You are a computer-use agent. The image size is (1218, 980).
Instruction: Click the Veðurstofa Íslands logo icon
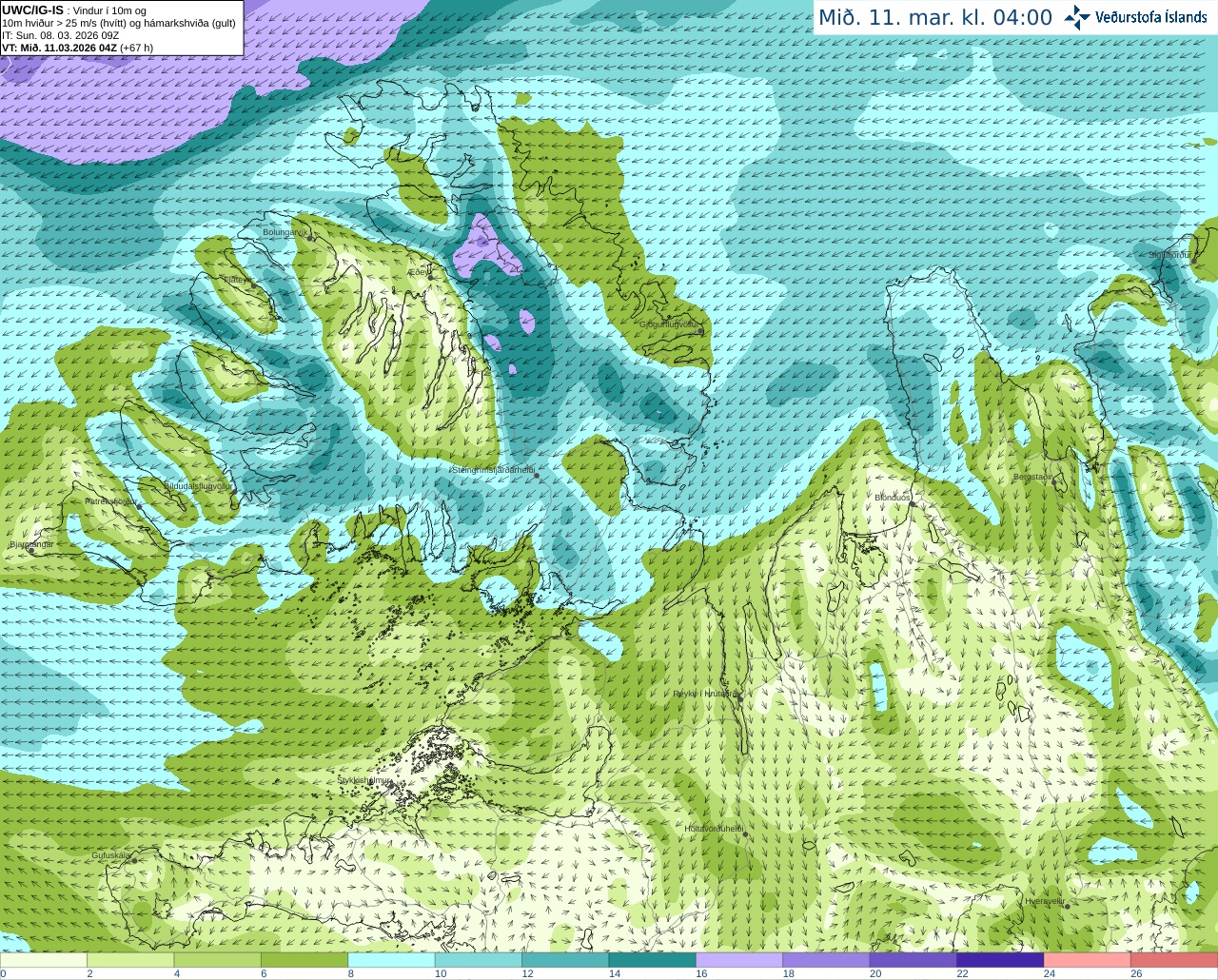point(1076,17)
